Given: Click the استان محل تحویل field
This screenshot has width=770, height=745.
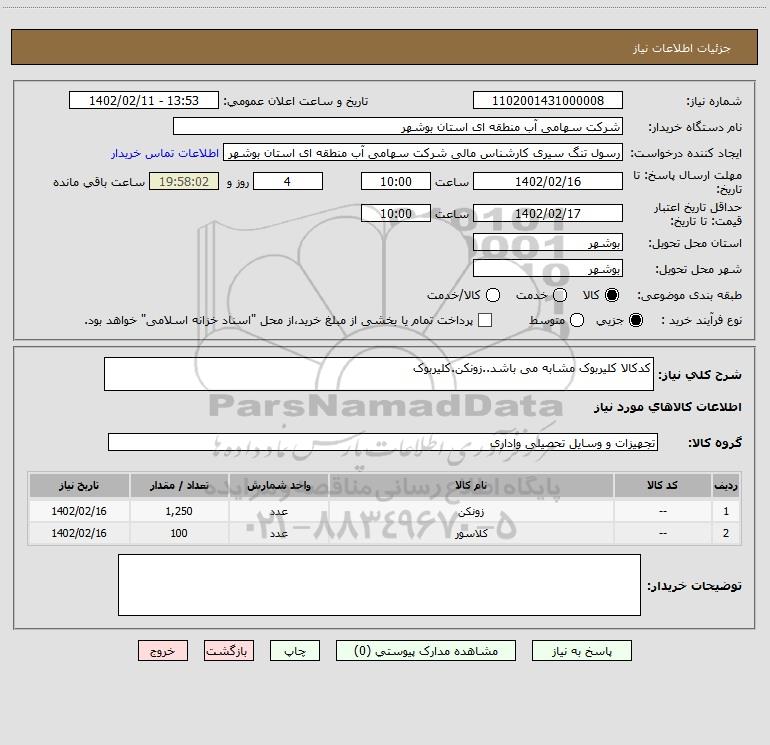Looking at the screenshot, I should coord(548,242).
